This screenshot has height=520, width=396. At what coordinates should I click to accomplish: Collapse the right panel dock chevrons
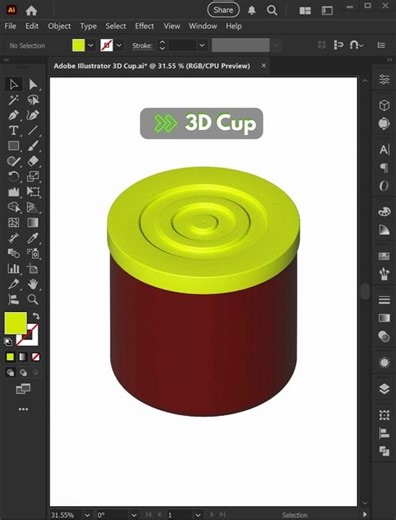click(390, 60)
